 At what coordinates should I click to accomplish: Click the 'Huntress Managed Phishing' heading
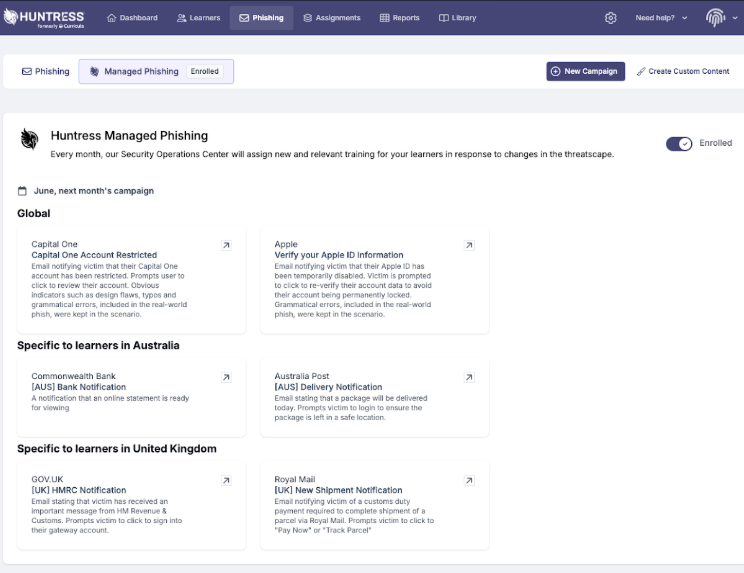(x=129, y=136)
